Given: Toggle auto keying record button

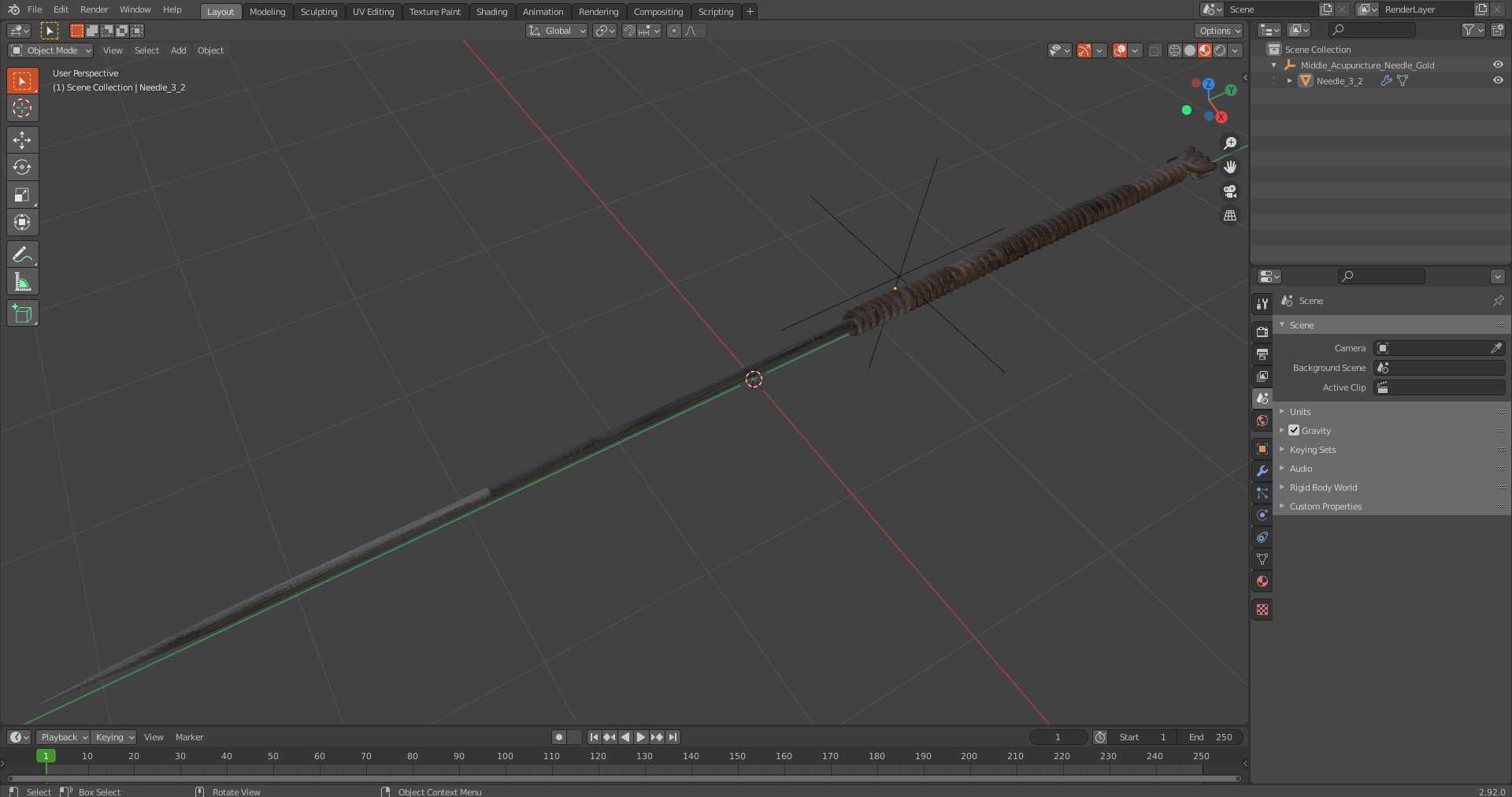Looking at the screenshot, I should click(559, 737).
